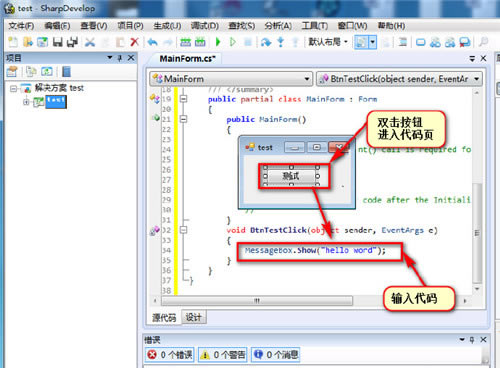Select the MainForm.cs* editor tab
Viewport: 500px width, 368px height.
pyautogui.click(x=187, y=59)
